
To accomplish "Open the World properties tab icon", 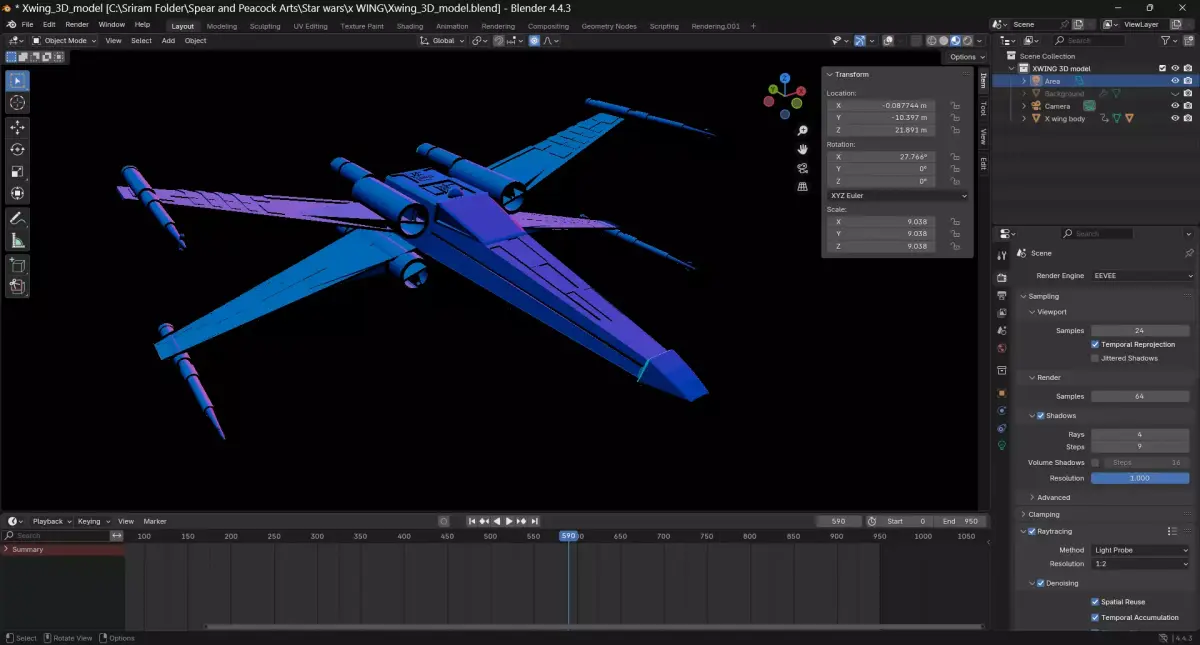I will (1001, 348).
